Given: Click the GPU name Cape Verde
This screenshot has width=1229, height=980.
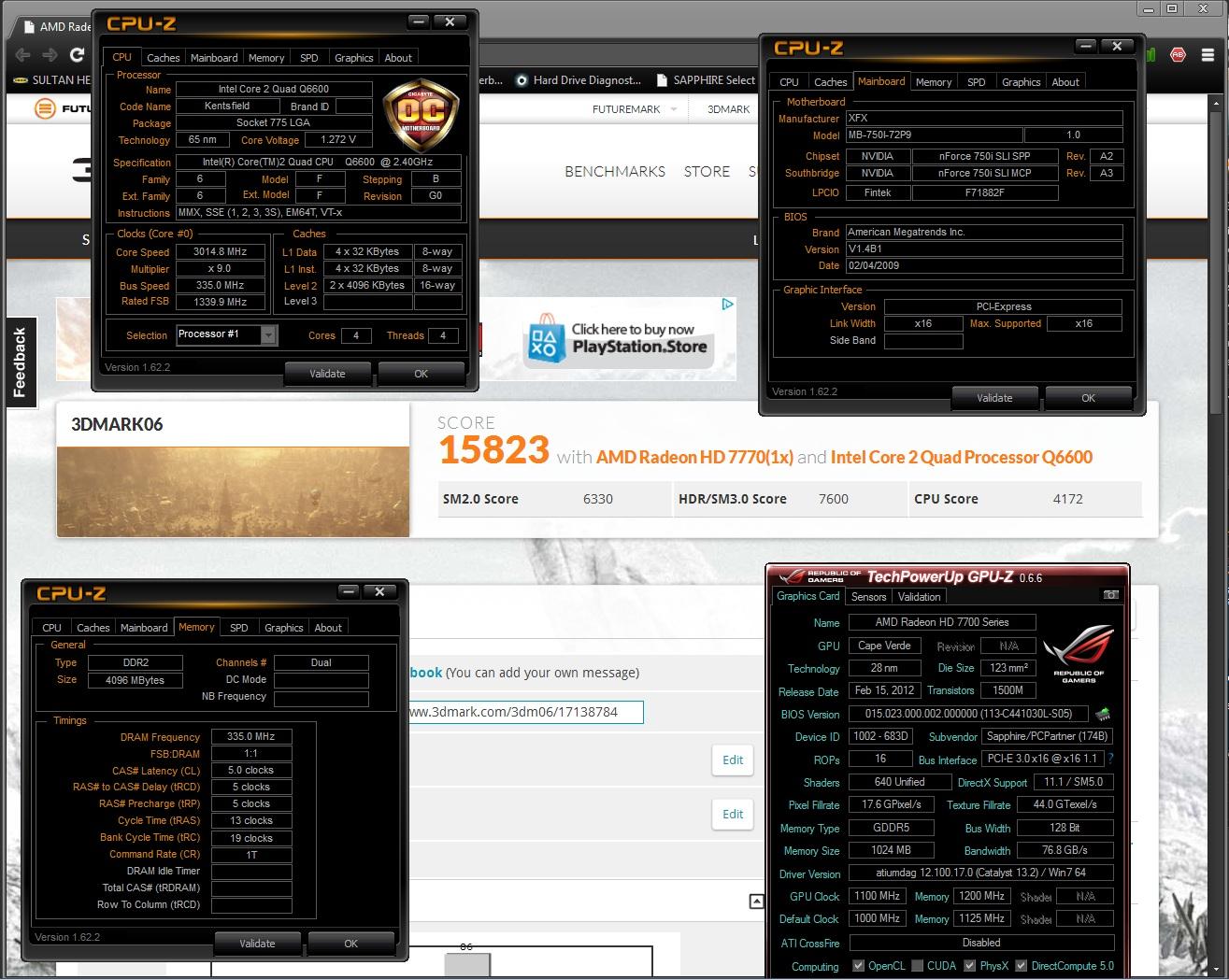Looking at the screenshot, I should (884, 646).
